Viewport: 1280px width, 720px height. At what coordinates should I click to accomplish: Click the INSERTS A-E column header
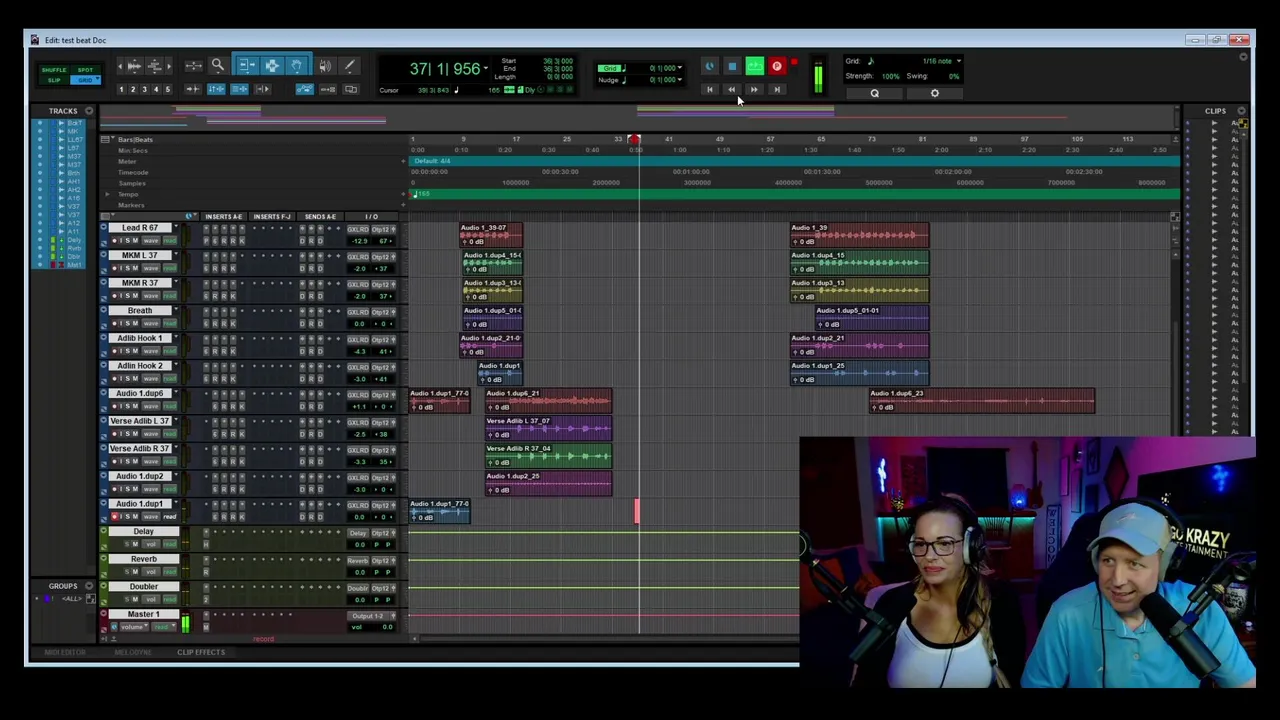pos(223,217)
